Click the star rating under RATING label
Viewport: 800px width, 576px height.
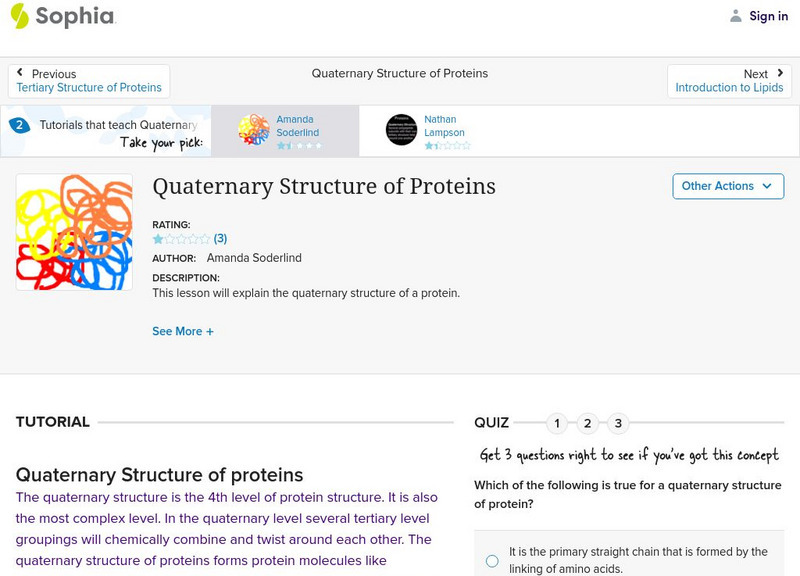point(181,239)
